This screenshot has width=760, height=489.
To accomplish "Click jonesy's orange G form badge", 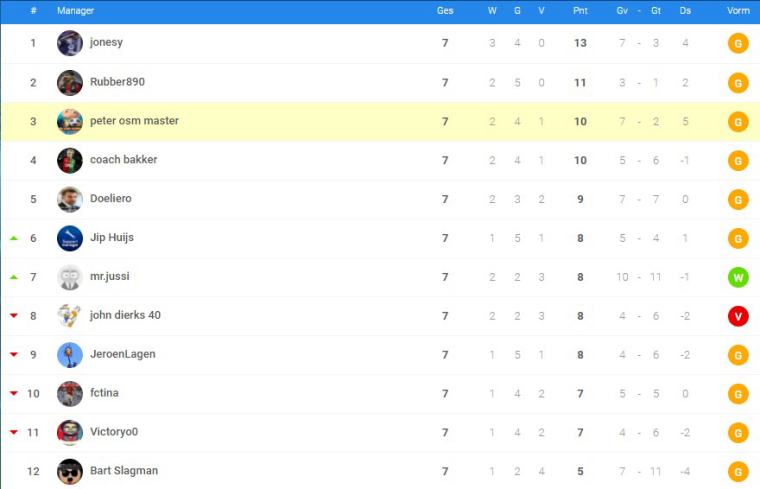I will pos(738,44).
